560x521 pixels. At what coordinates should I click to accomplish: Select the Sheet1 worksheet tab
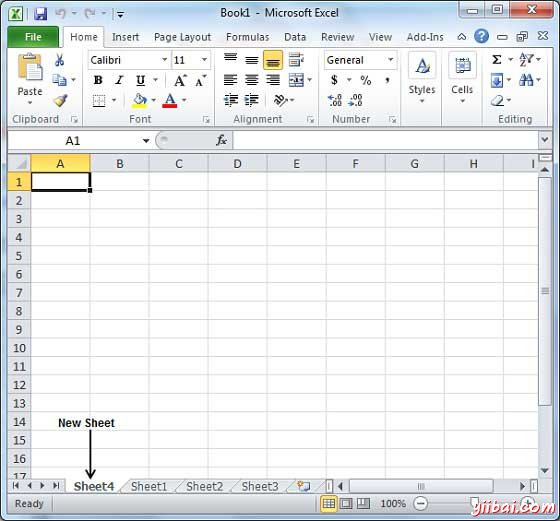pyautogui.click(x=149, y=486)
